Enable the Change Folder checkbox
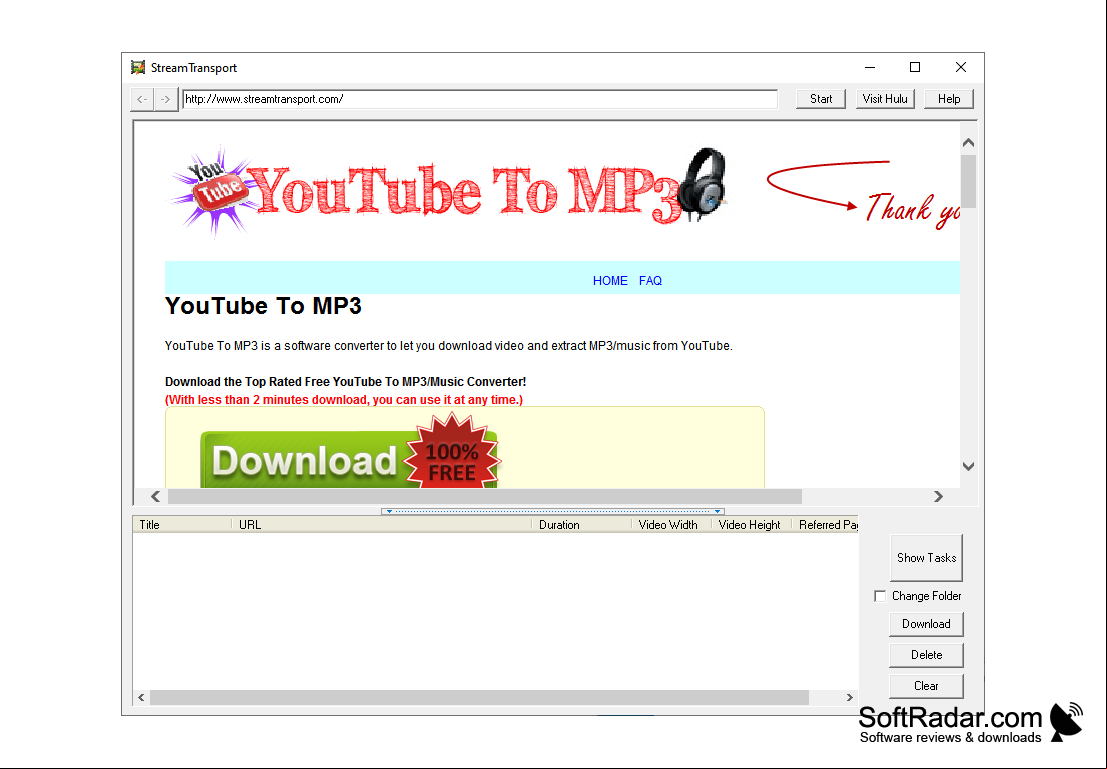 [880, 596]
